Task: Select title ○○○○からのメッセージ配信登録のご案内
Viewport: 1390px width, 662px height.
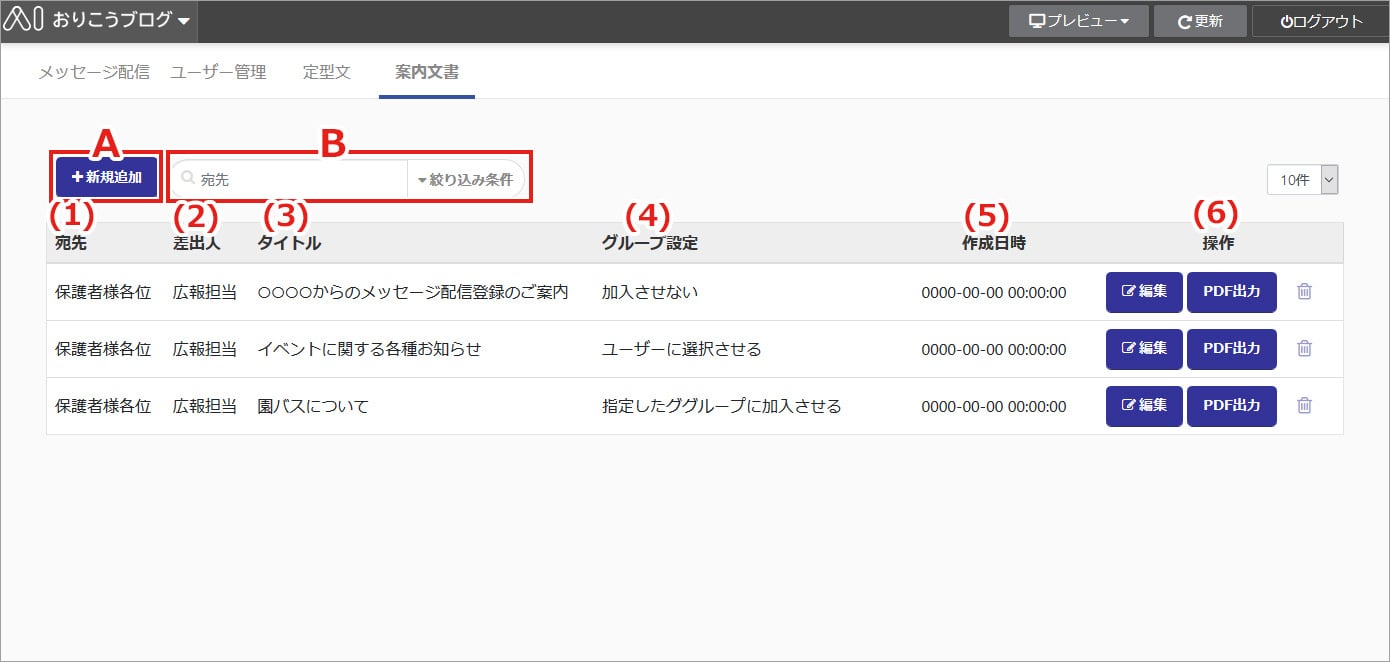Action: [413, 292]
